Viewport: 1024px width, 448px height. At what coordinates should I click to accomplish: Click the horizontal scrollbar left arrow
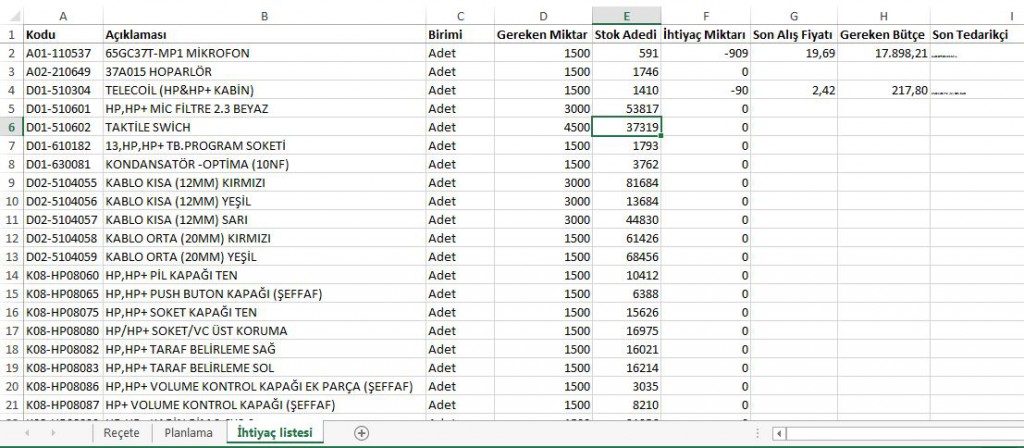779,433
